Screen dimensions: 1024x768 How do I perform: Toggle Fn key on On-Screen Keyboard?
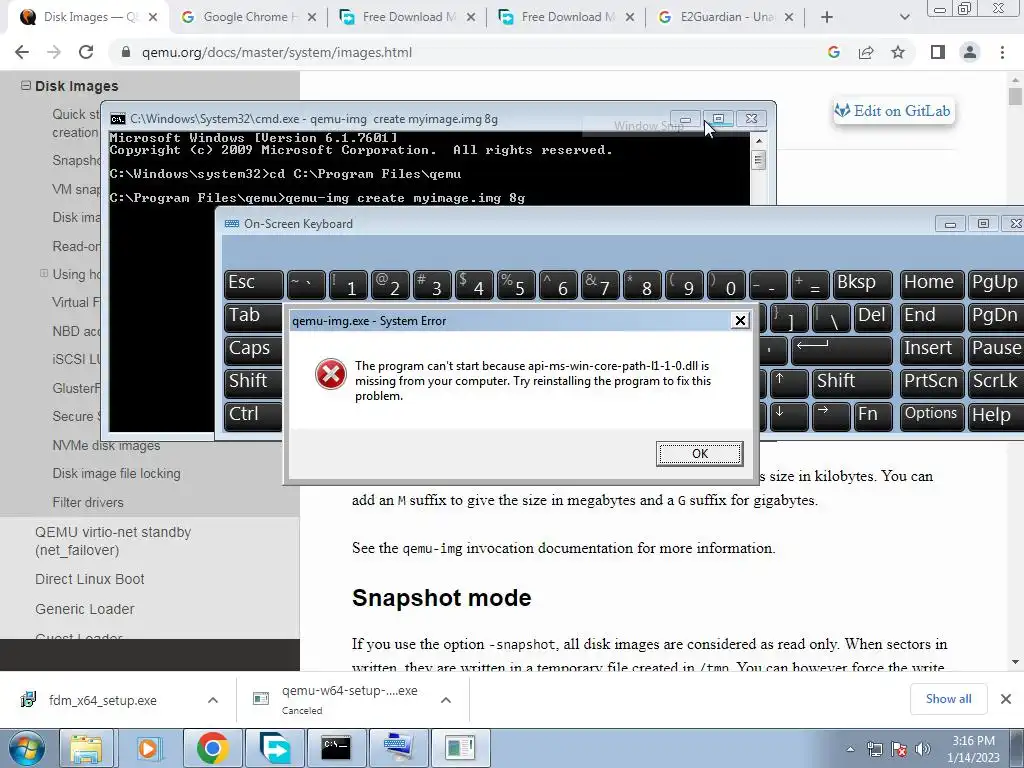(873, 416)
